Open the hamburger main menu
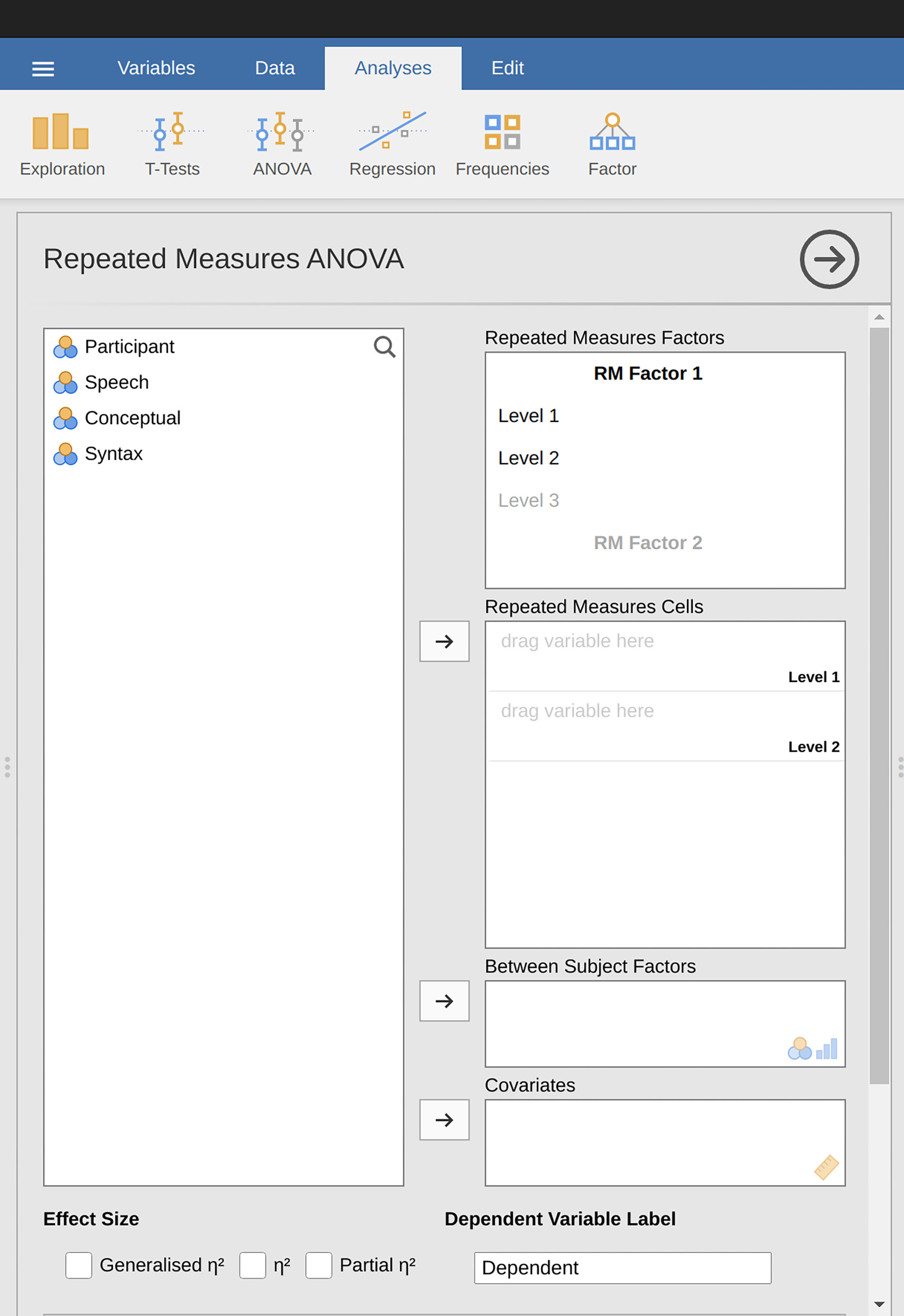Viewport: 904px width, 1316px height. [x=43, y=69]
